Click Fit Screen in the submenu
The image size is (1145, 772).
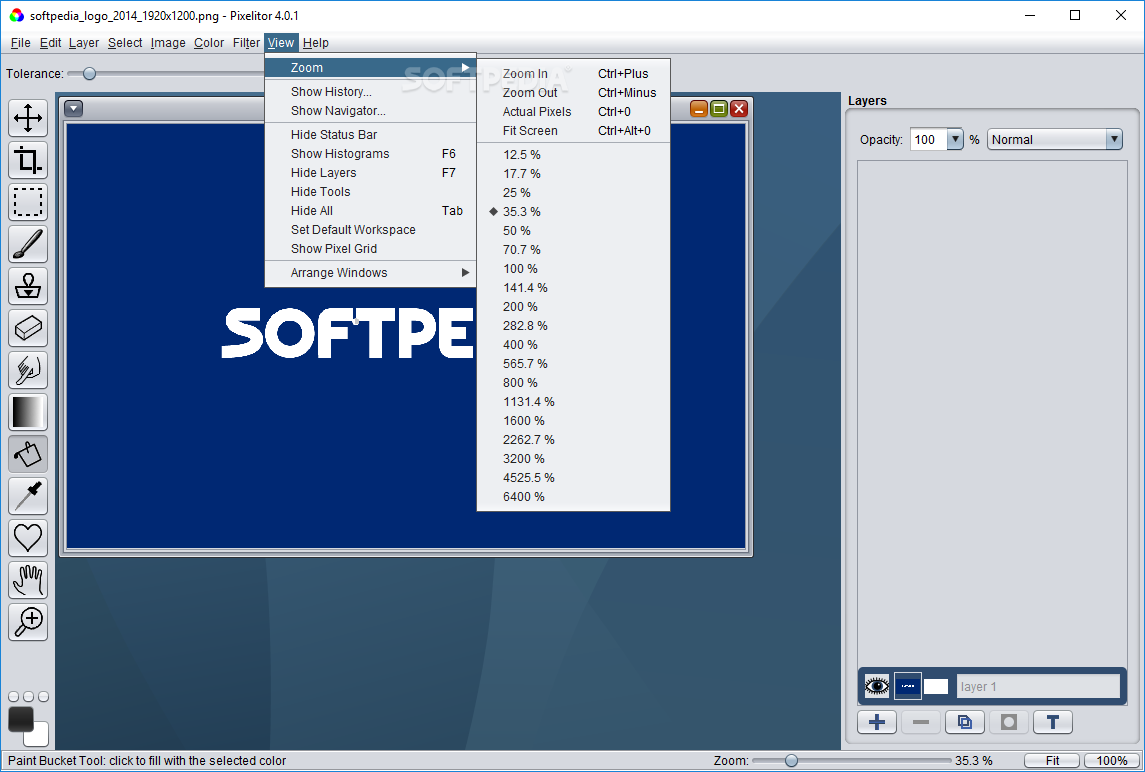pos(573,131)
